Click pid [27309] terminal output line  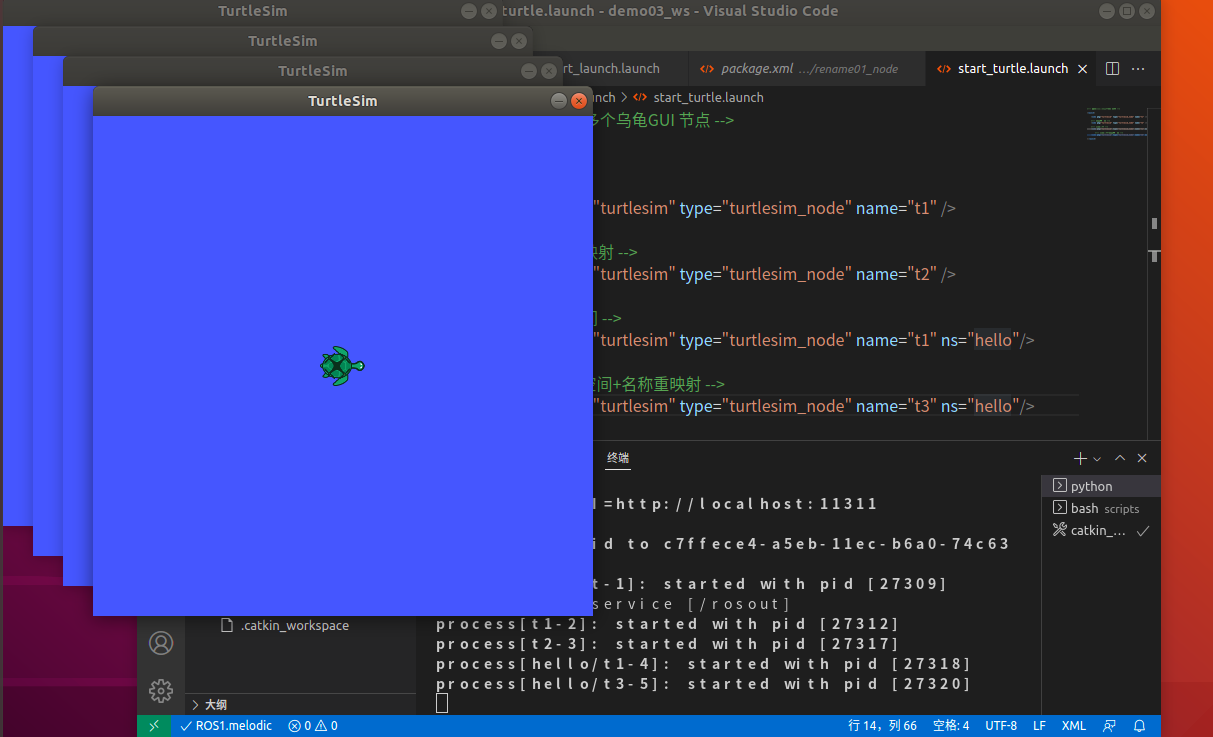[x=770, y=584]
